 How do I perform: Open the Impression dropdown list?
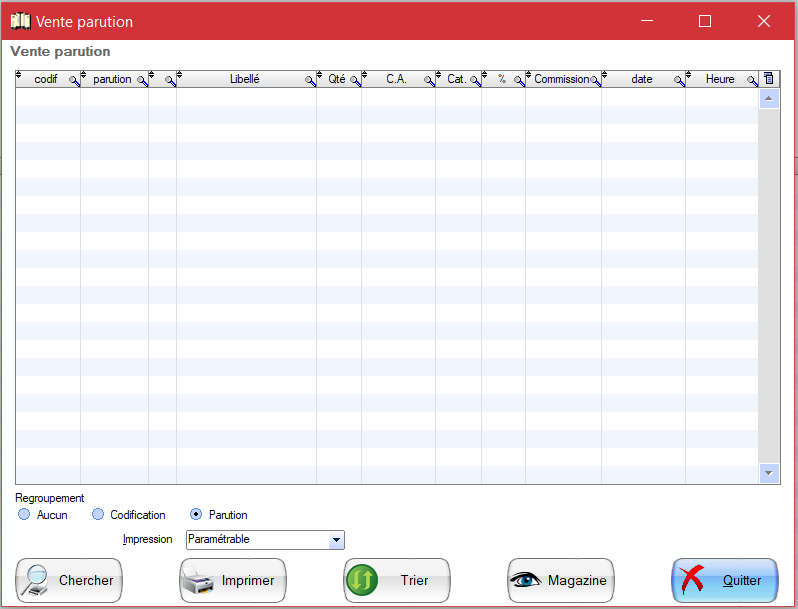336,540
